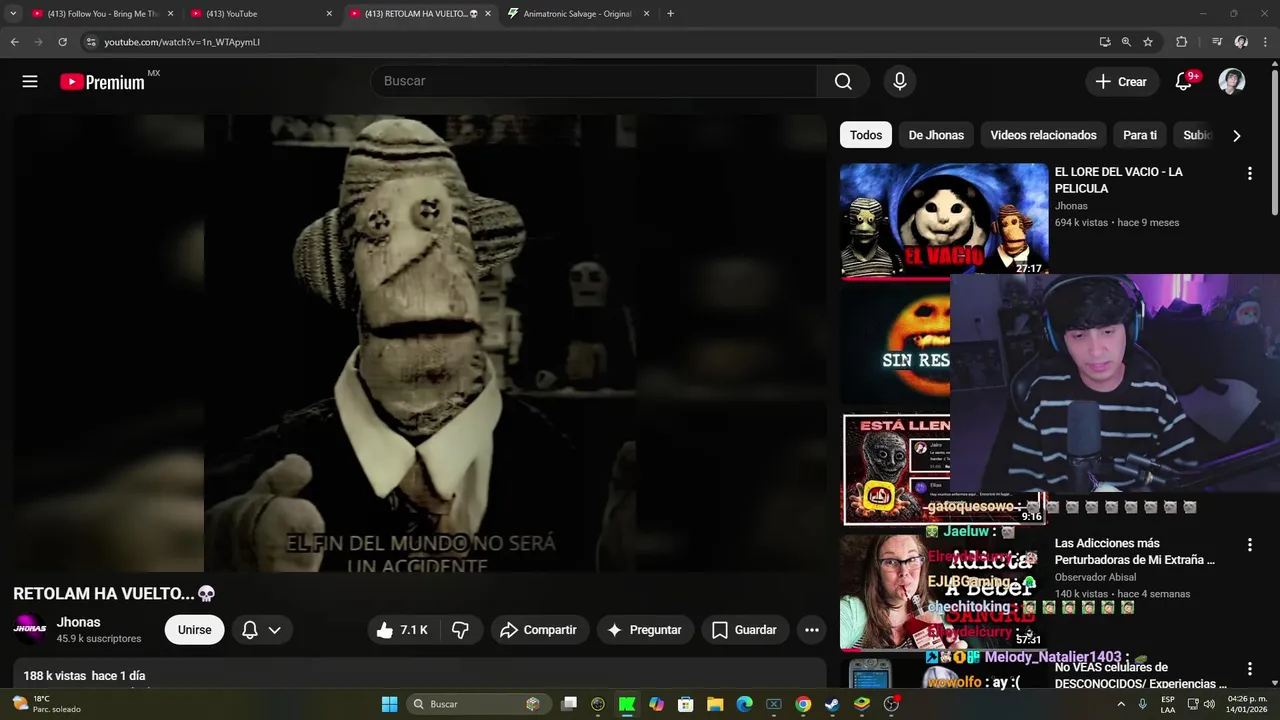Screen dimensions: 1280x720
Task: Click the Unirse button
Action: tap(194, 630)
